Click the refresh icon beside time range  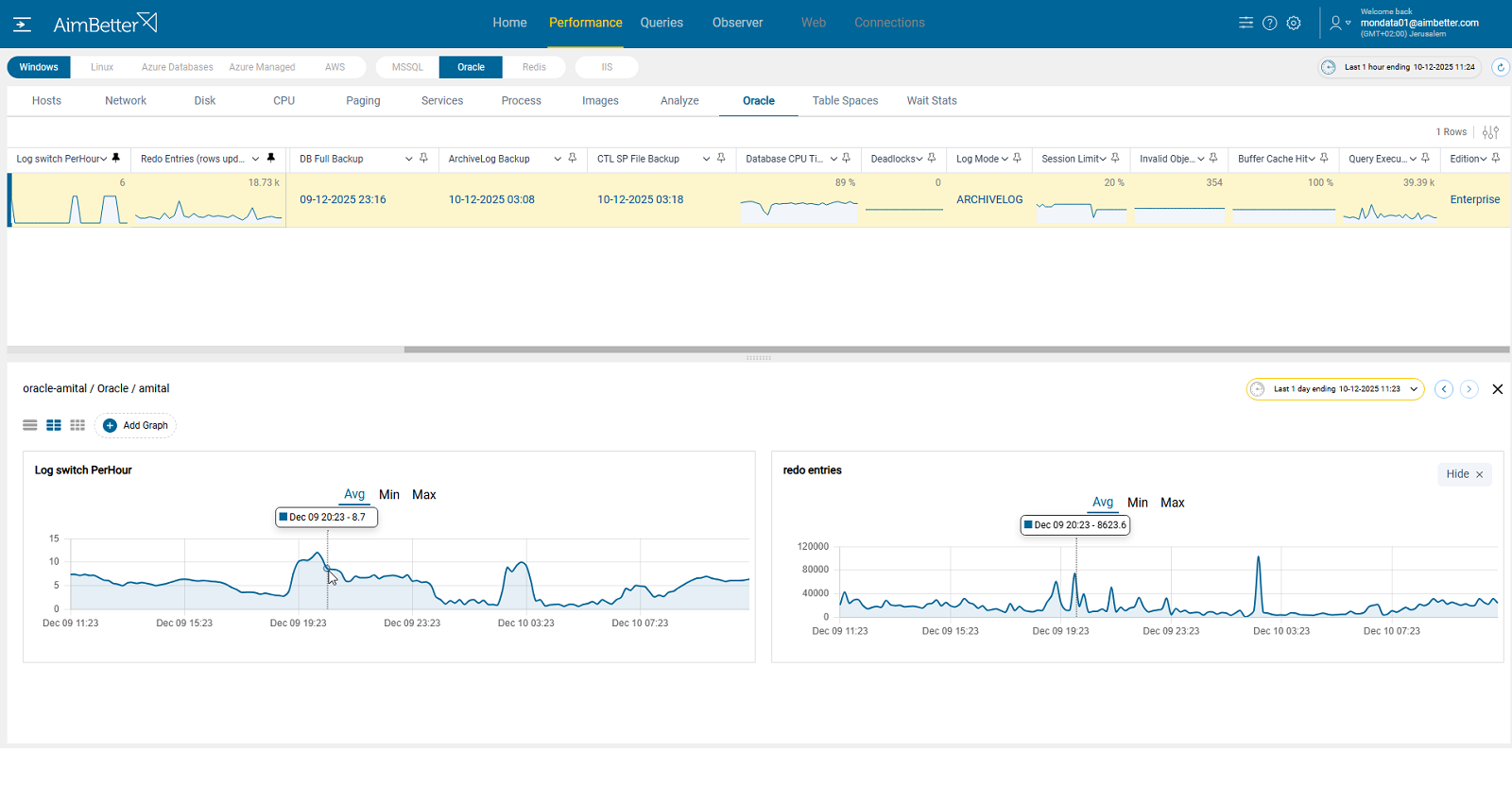[1500, 67]
